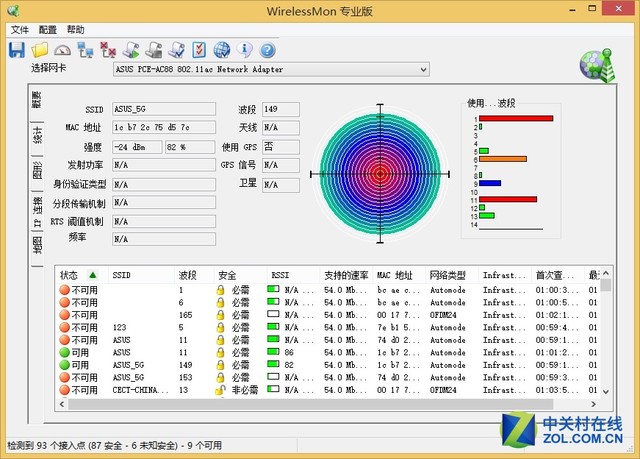Open the 帮助 menu

76,30
